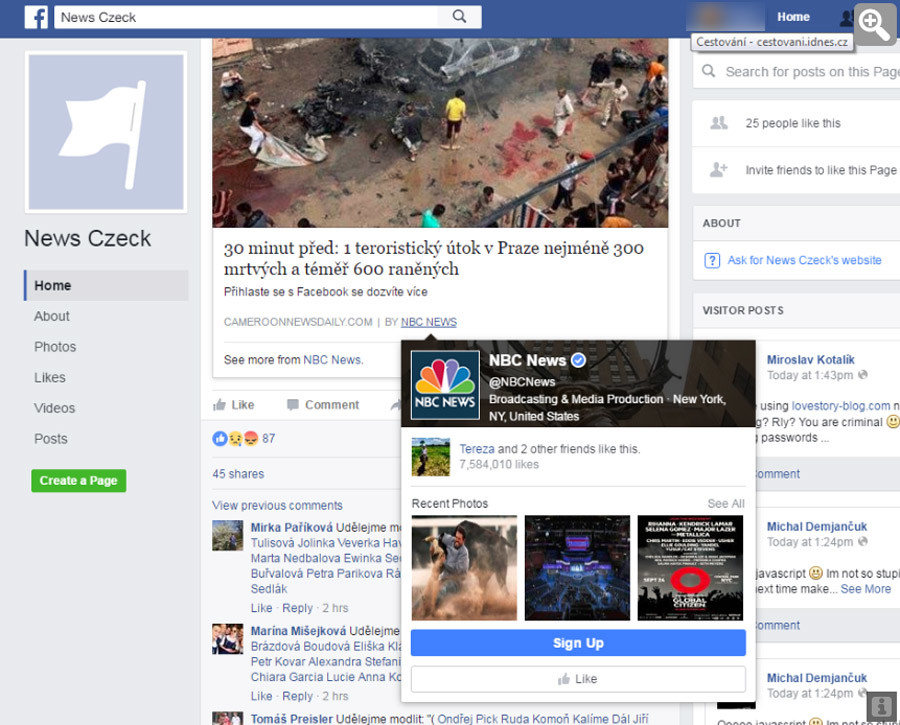Click the green Create a Page button
This screenshot has width=900, height=725.
(79, 480)
